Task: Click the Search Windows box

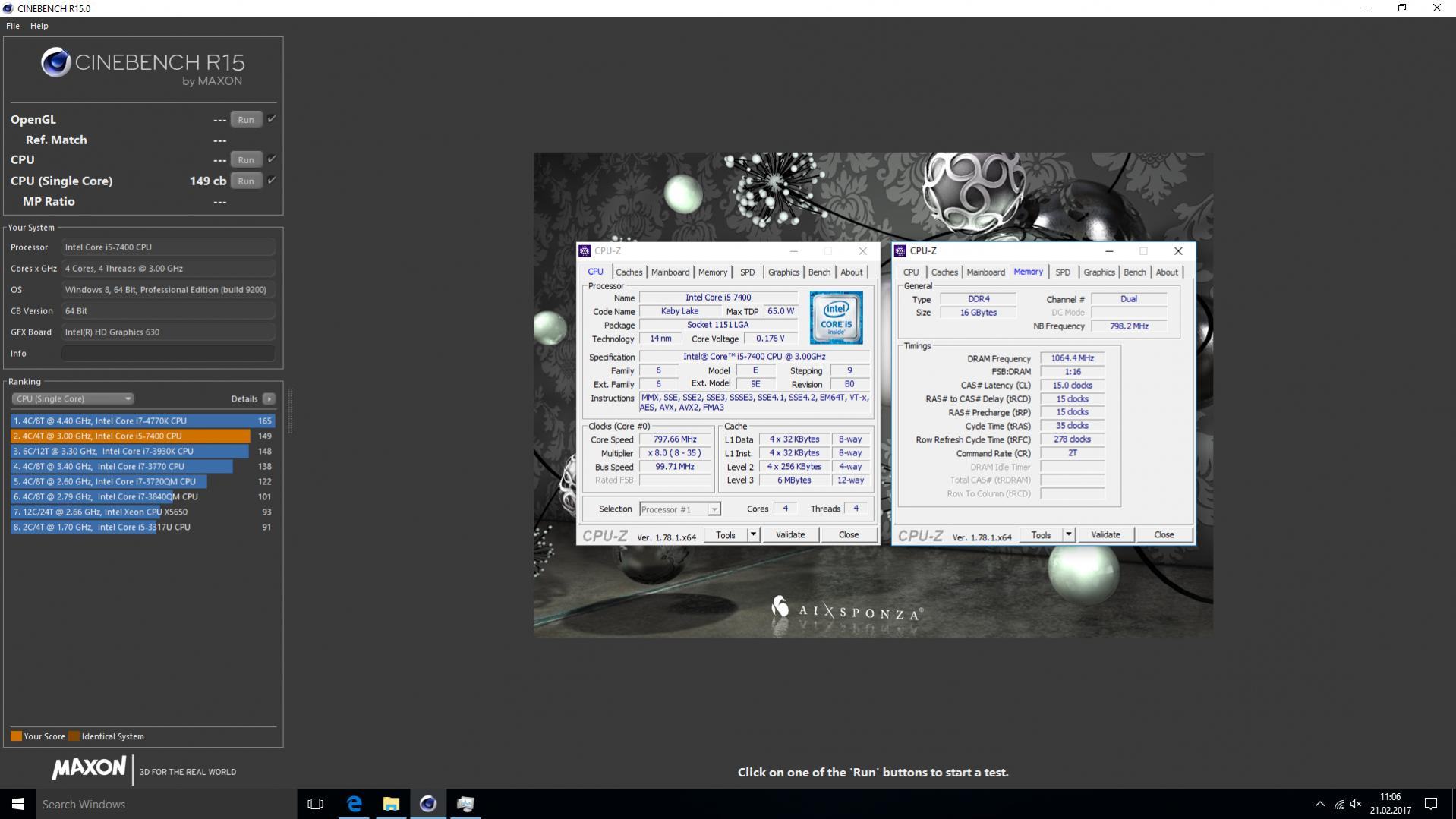Action: coord(166,804)
